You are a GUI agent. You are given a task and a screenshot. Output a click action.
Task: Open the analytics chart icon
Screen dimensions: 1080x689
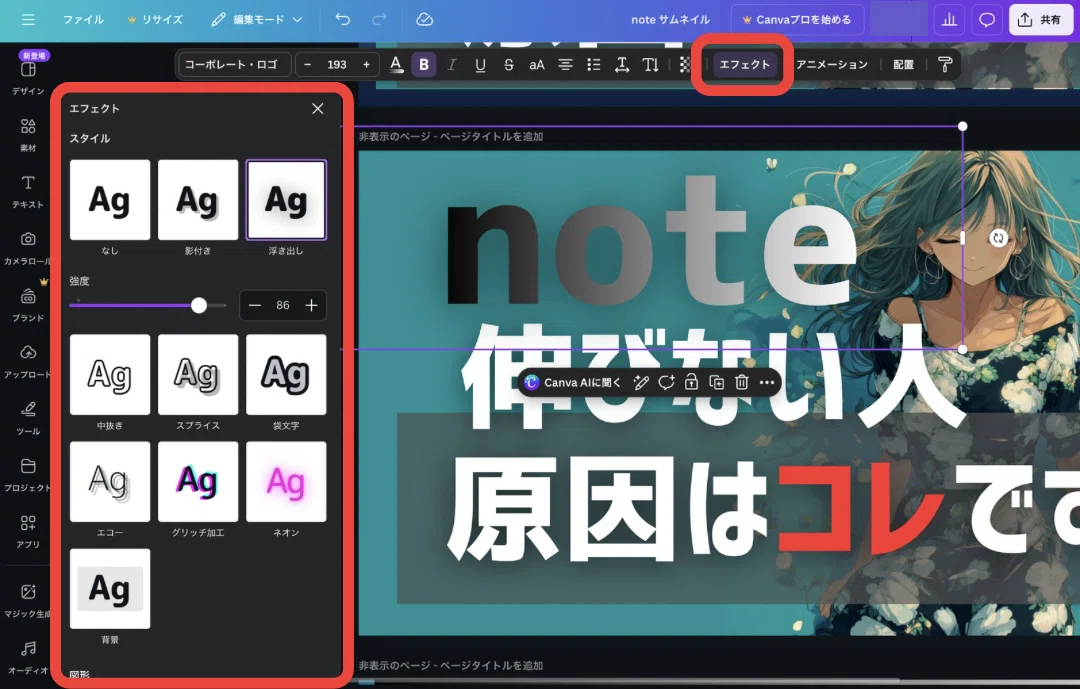[949, 20]
